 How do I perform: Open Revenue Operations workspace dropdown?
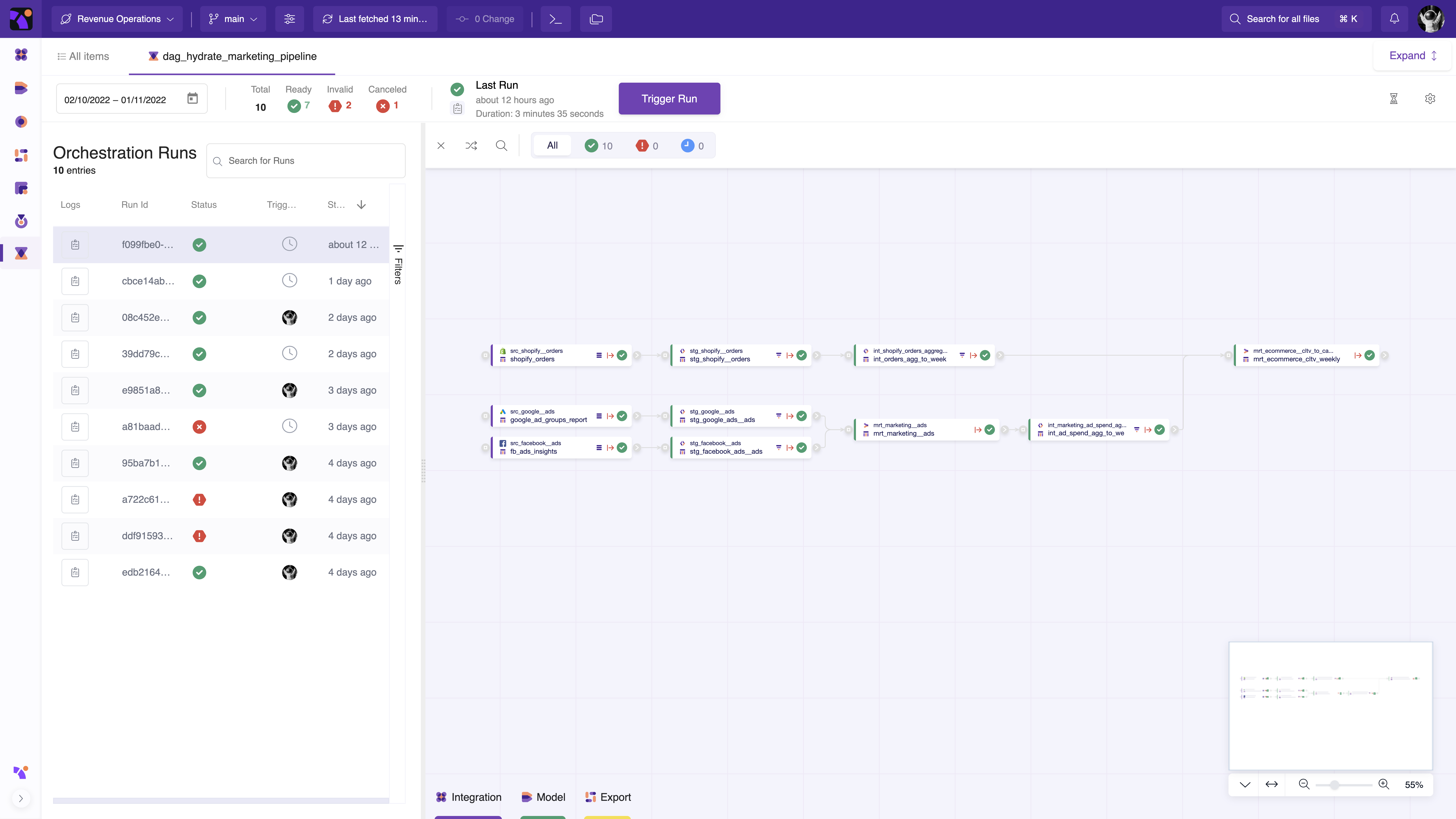tap(117, 19)
